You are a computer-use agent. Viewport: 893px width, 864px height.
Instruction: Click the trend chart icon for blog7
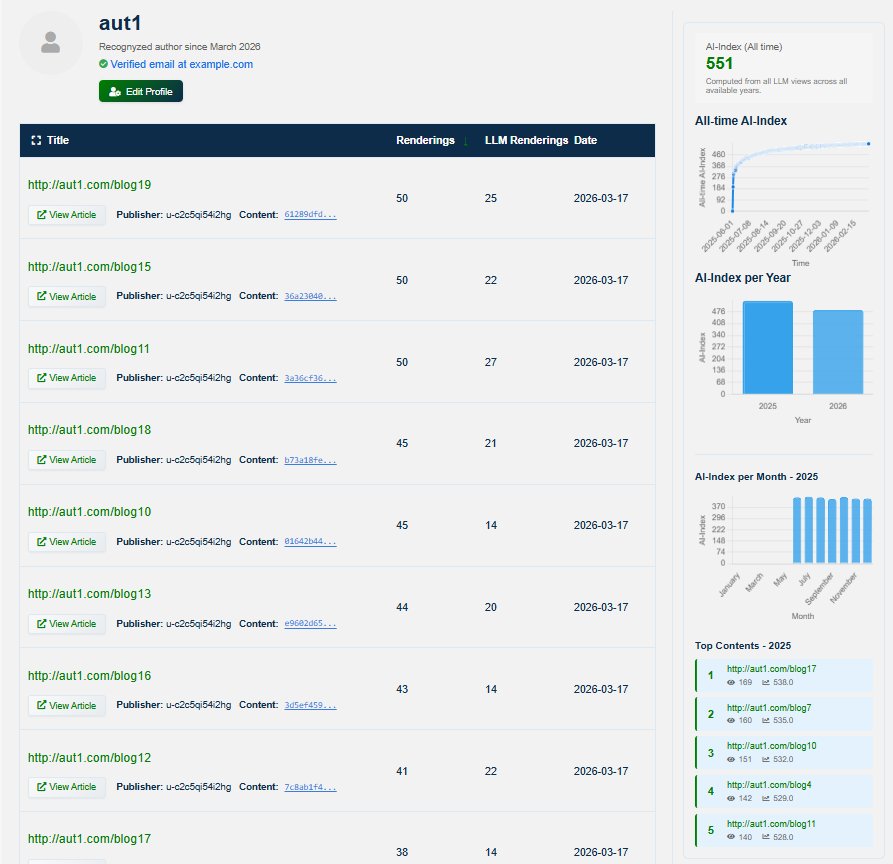(766, 720)
